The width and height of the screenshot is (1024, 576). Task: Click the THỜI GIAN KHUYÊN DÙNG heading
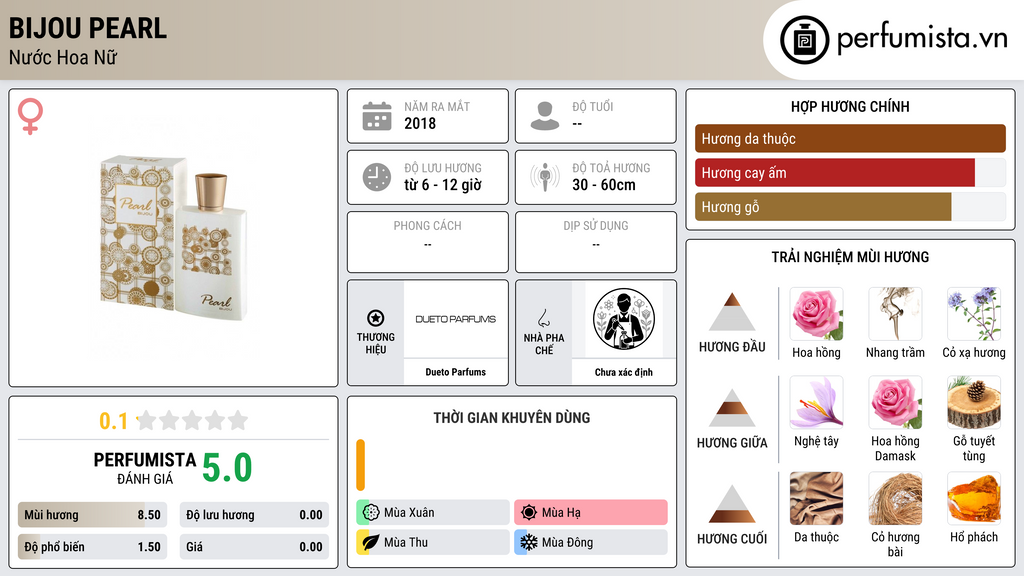512,418
